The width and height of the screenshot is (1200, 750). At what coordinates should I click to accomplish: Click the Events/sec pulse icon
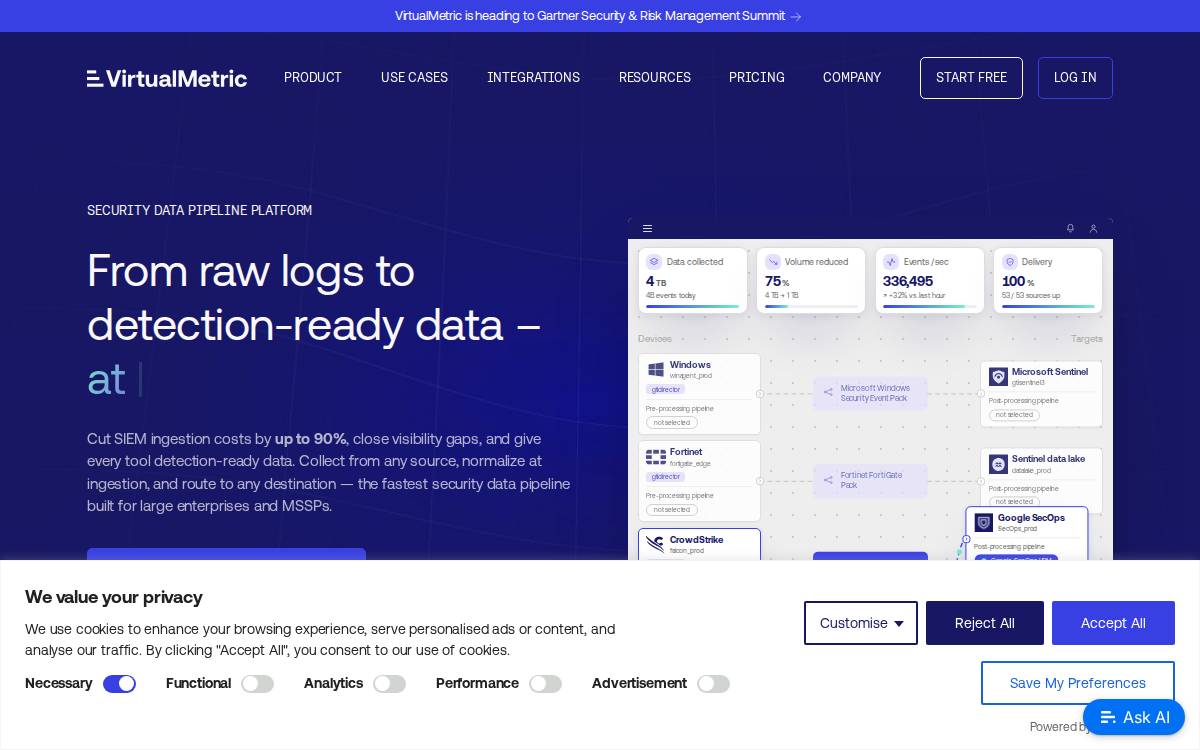point(891,262)
